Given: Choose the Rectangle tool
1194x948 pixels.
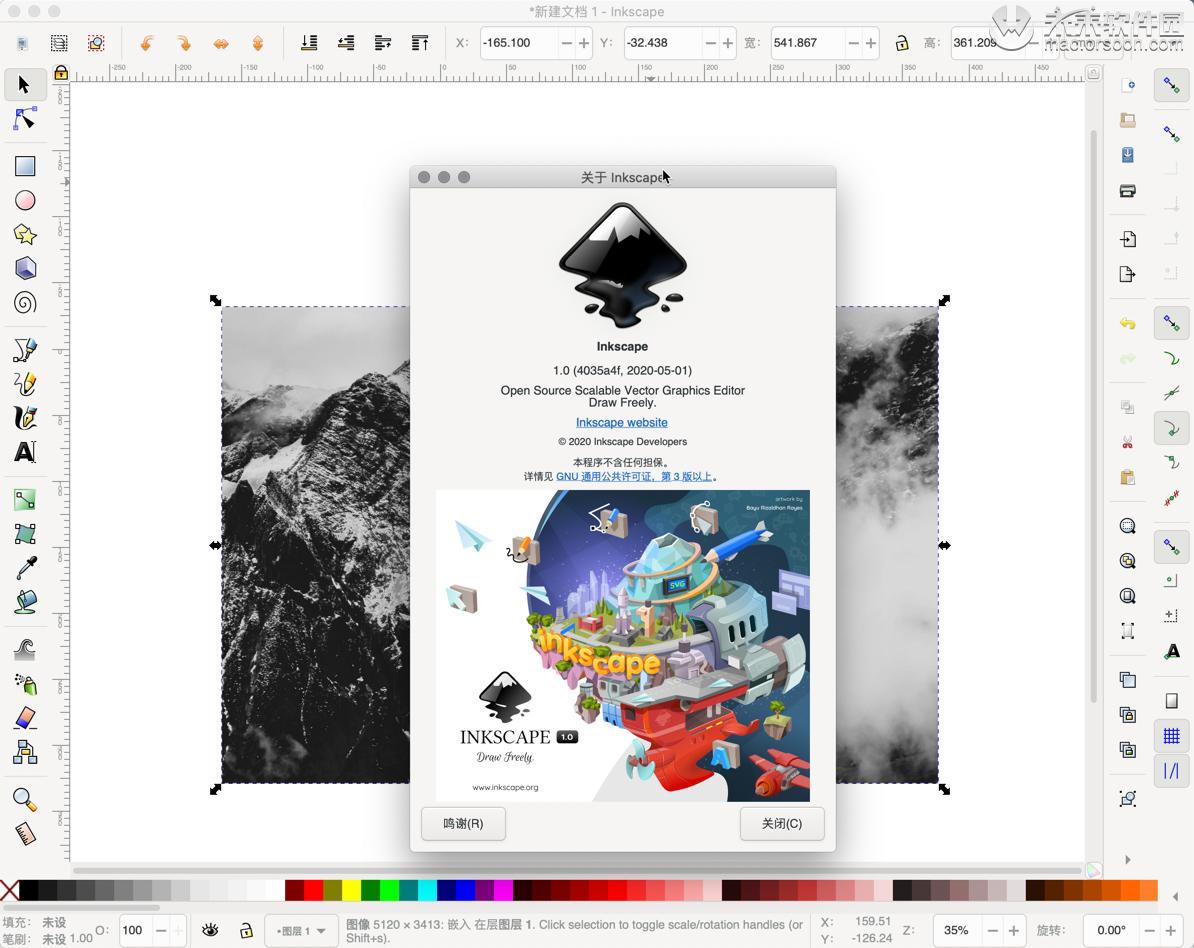Looking at the screenshot, I should pos(24,166).
